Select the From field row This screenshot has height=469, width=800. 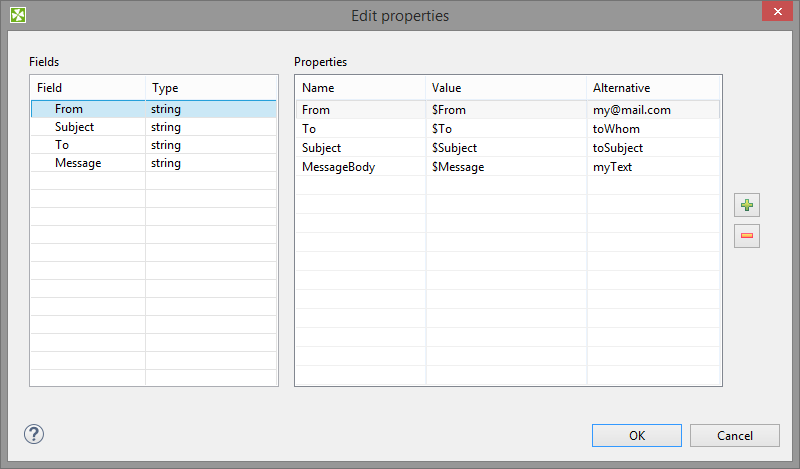69,109
